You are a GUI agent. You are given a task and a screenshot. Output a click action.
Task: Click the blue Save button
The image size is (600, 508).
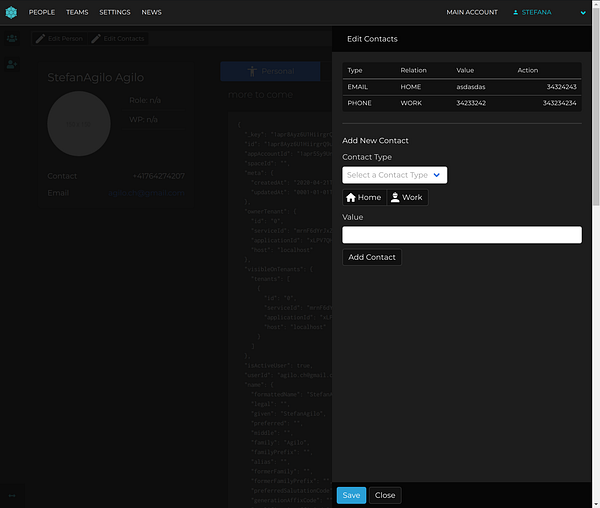coord(351,495)
